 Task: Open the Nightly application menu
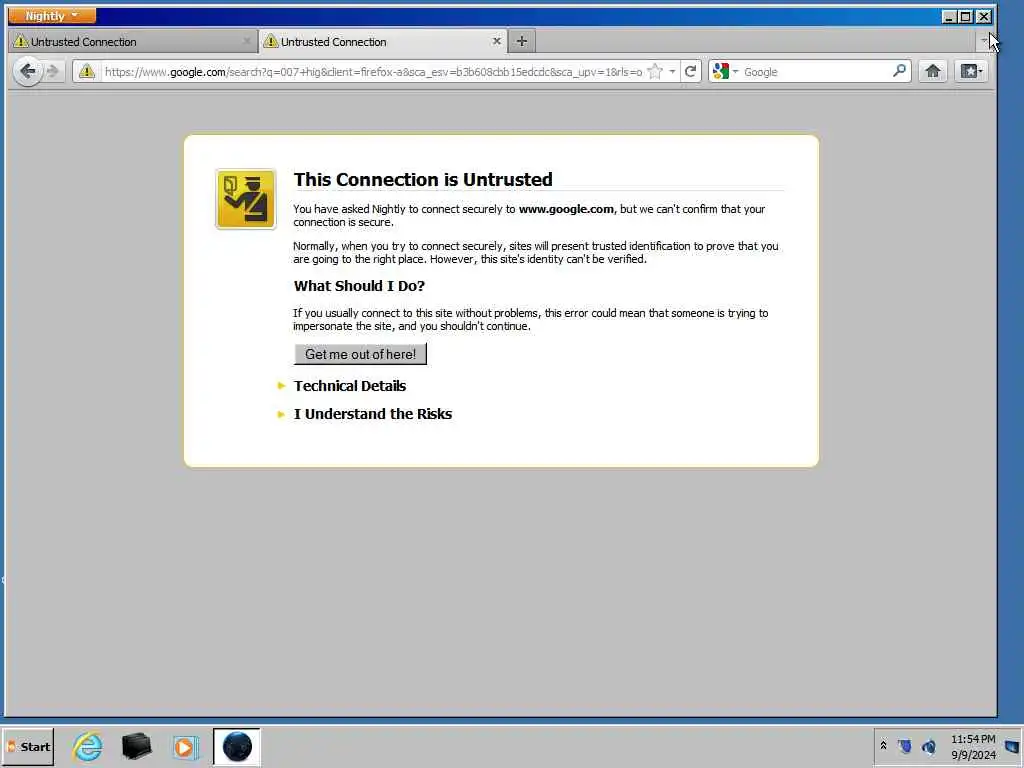(52, 15)
